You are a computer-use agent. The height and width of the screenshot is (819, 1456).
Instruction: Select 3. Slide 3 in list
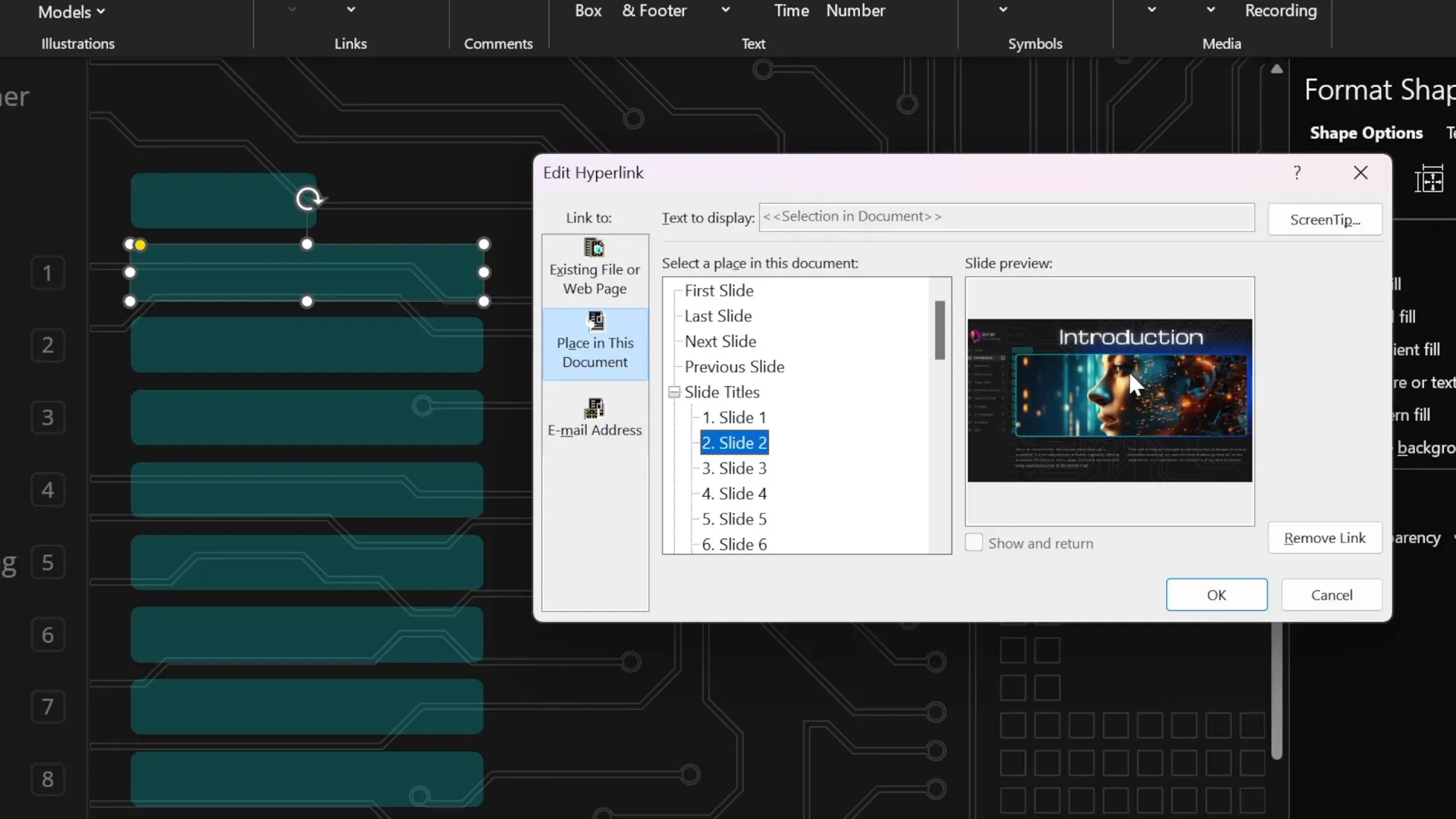[x=734, y=468]
